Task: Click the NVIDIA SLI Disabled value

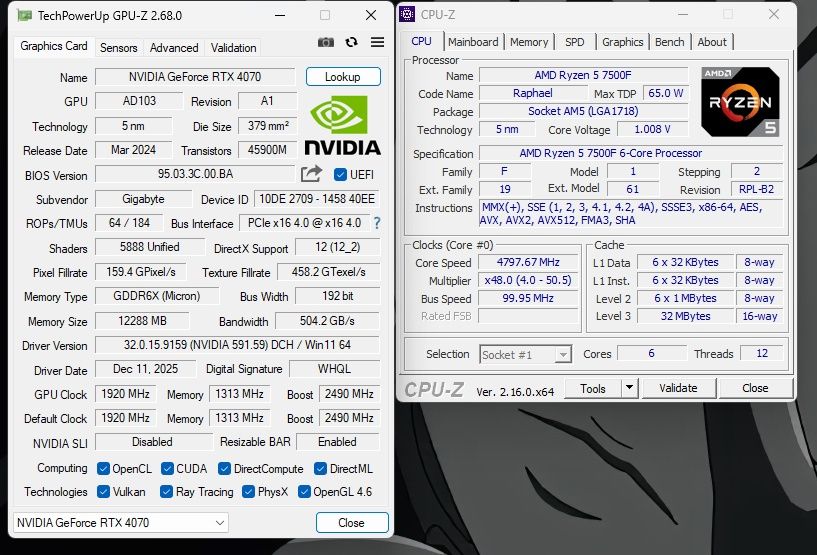Action: point(152,442)
